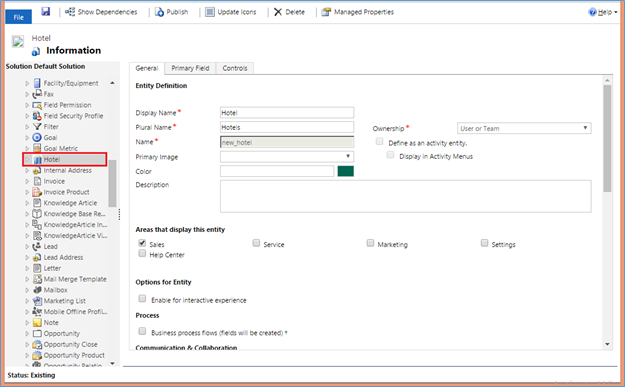Click the Show Dependencies icon
Screen dimensions: 625x387
coord(70,12)
